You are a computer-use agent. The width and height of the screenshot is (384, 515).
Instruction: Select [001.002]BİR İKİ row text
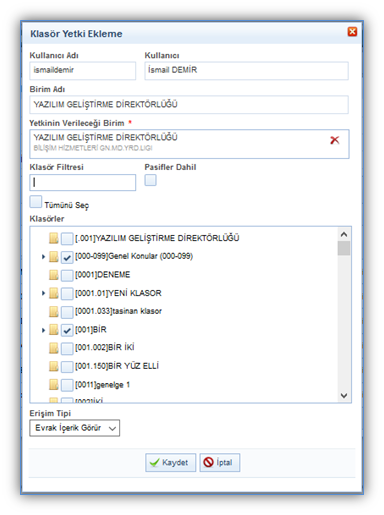pos(105,348)
